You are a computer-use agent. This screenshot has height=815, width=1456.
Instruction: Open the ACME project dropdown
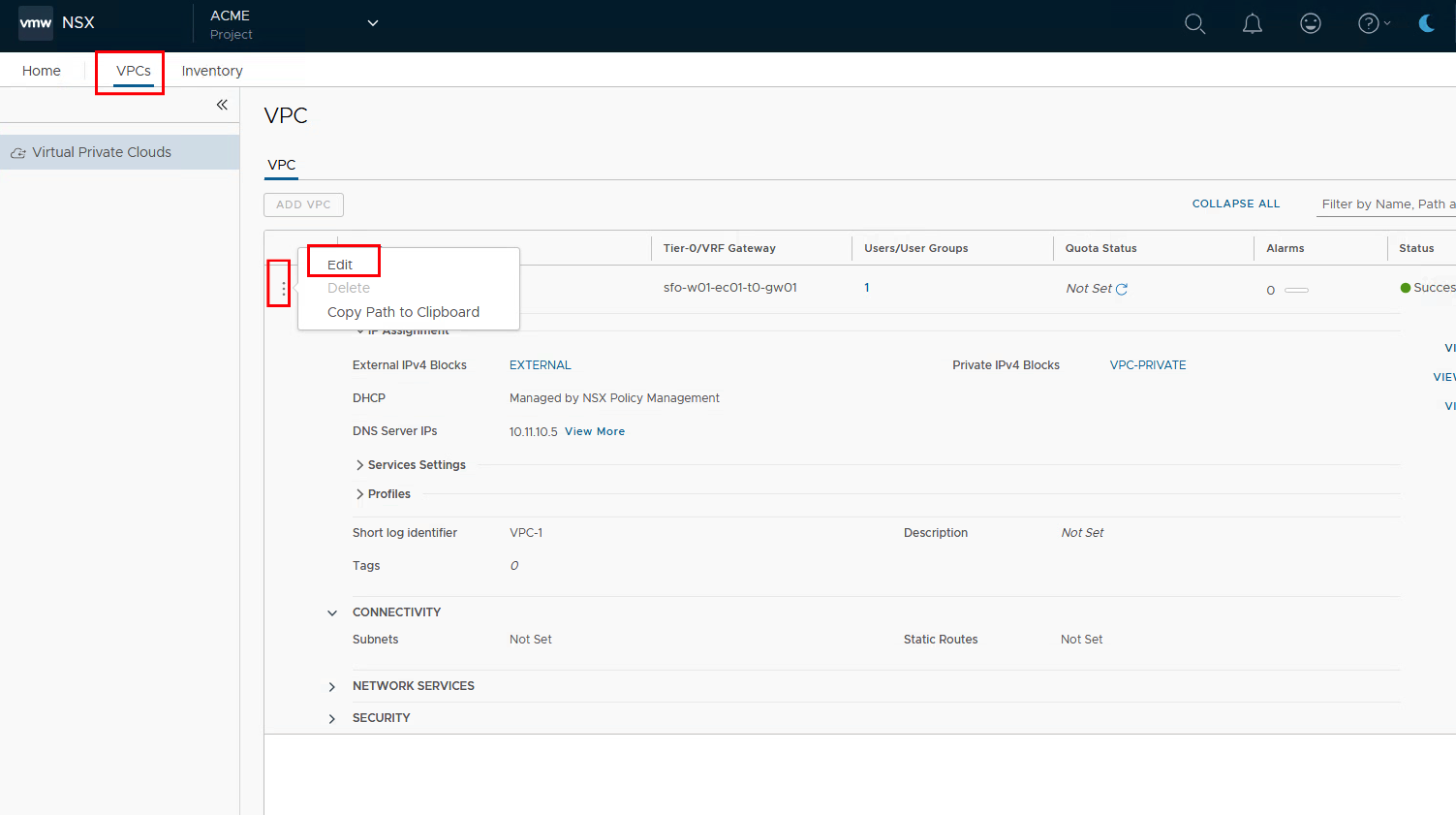click(x=372, y=23)
